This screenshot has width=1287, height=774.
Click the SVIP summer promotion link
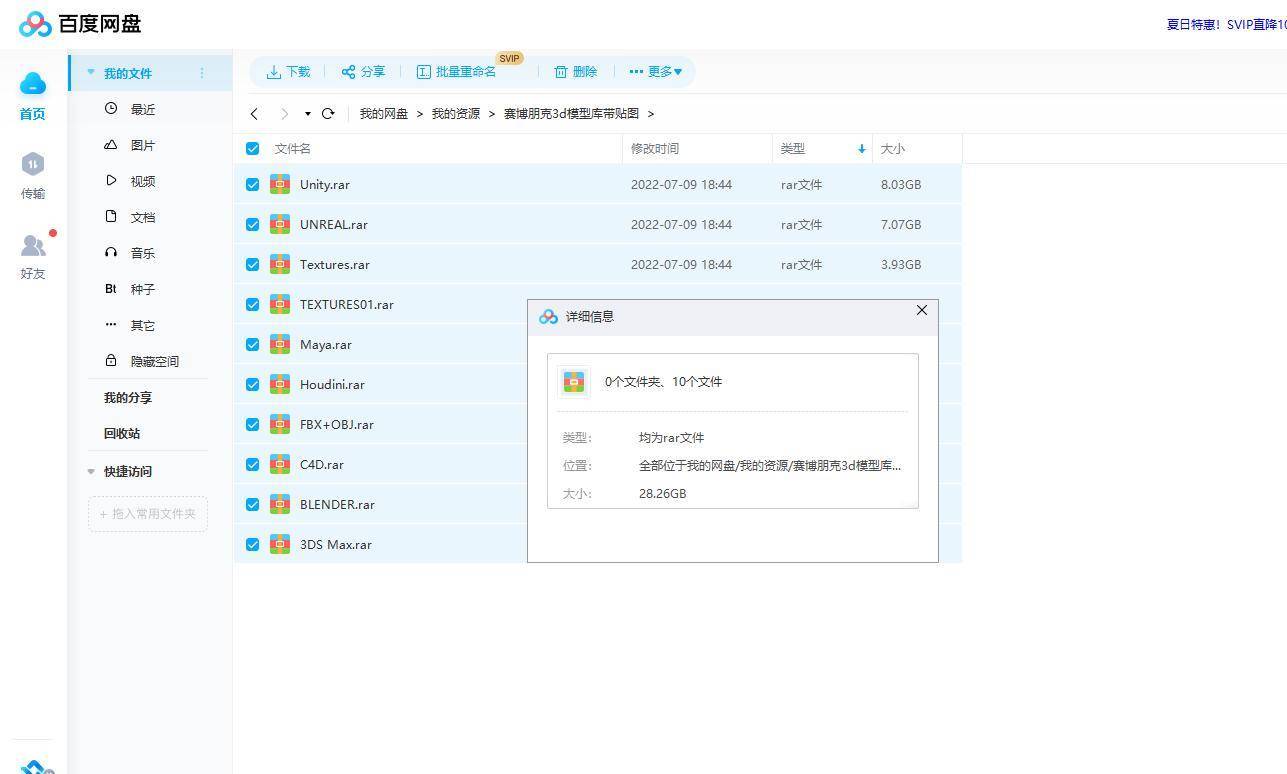point(1226,24)
